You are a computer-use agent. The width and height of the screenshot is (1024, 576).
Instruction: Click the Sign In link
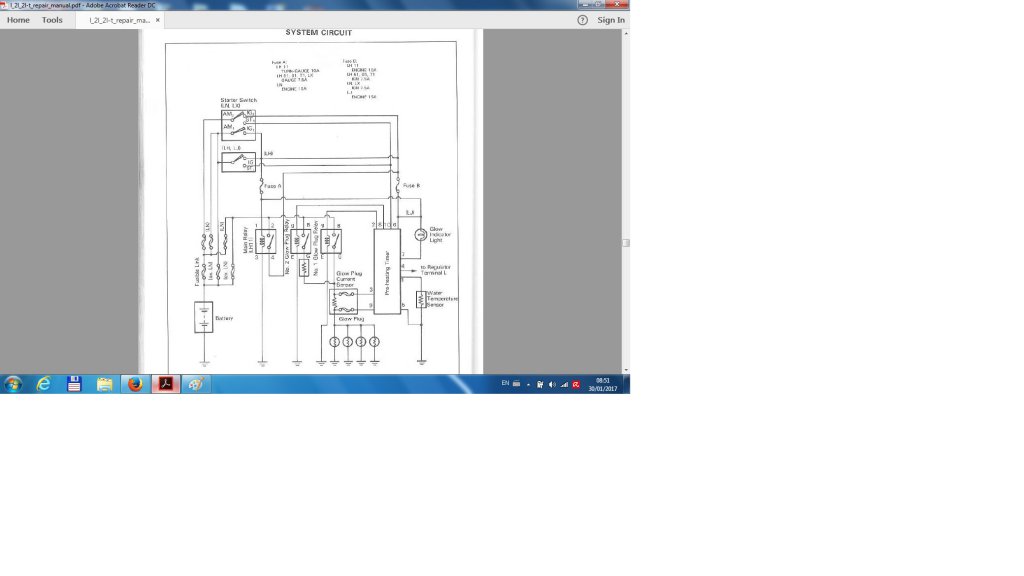coord(611,20)
